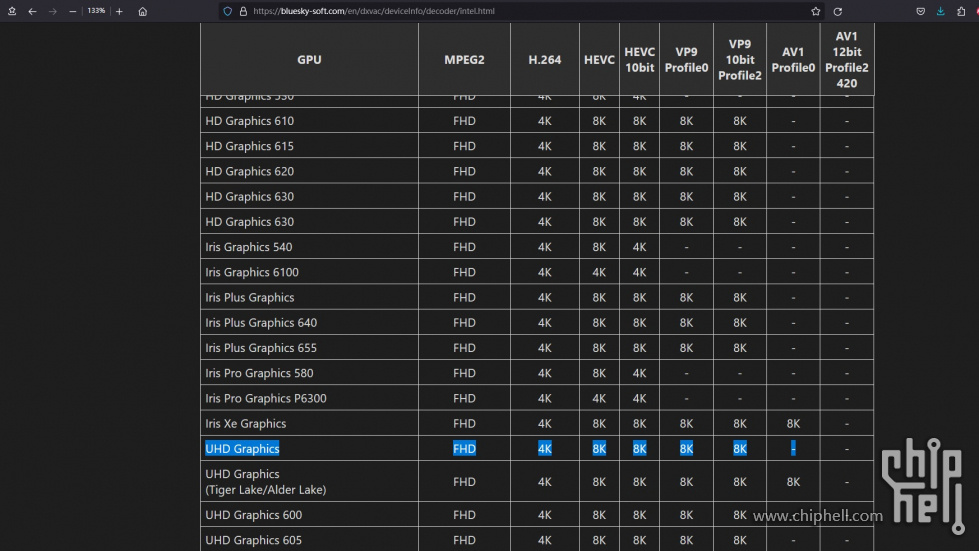Select the HD Graphics 620 row name
The width and height of the screenshot is (979, 551).
pyautogui.click(x=250, y=171)
